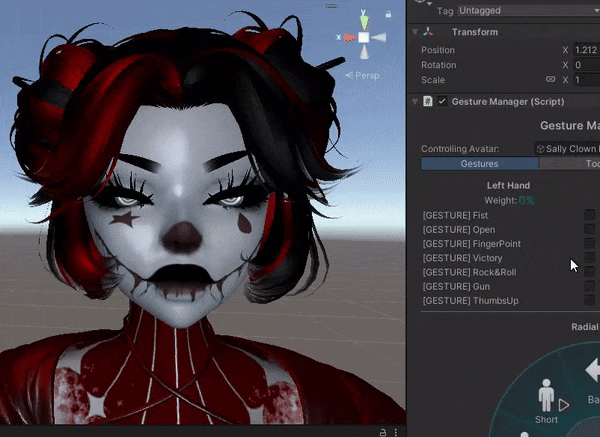Toggle the Fist gesture for left hand
This screenshot has height=437, width=600.
click(589, 216)
